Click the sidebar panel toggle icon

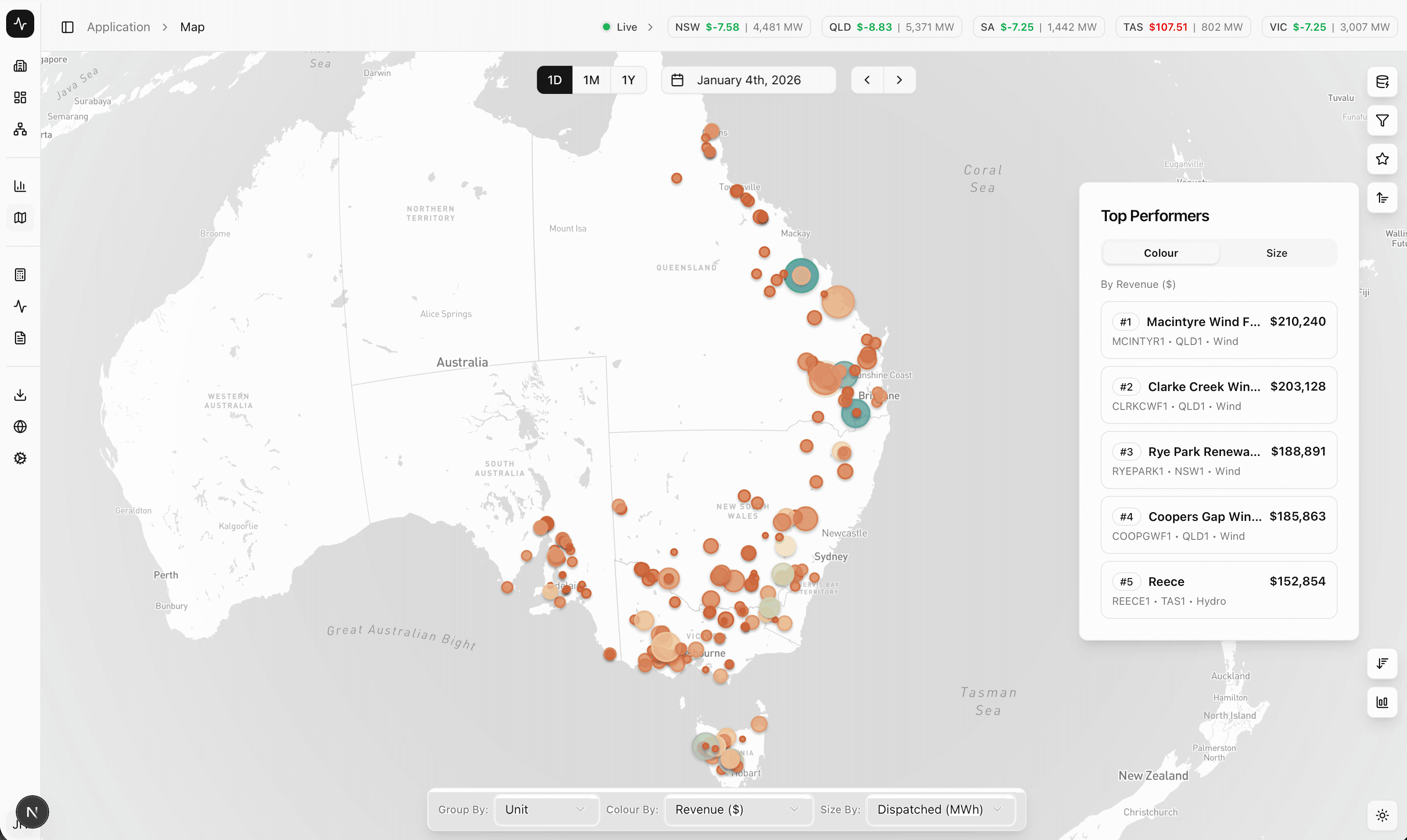click(67, 27)
